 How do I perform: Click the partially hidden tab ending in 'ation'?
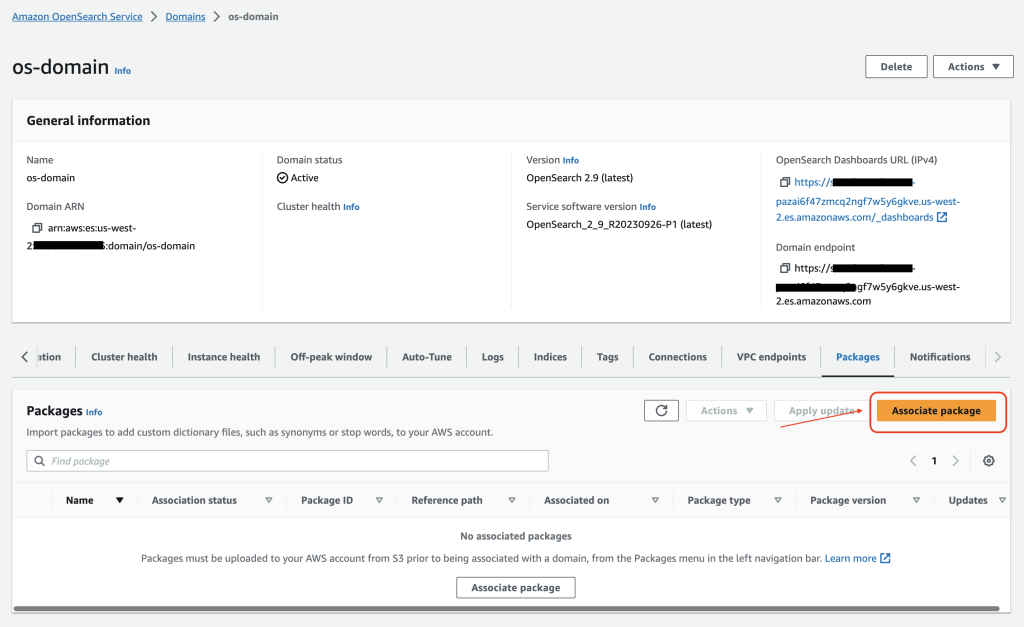pyautogui.click(x=48, y=357)
